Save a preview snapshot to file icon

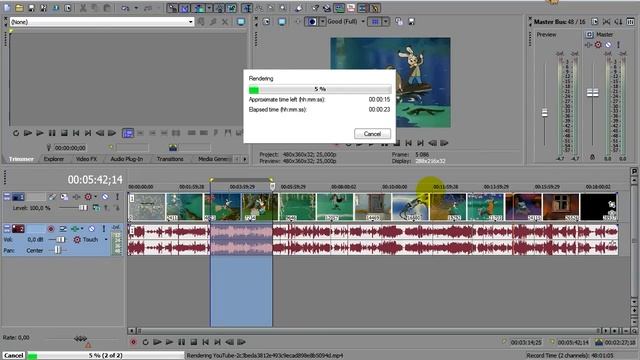[x=411, y=22]
